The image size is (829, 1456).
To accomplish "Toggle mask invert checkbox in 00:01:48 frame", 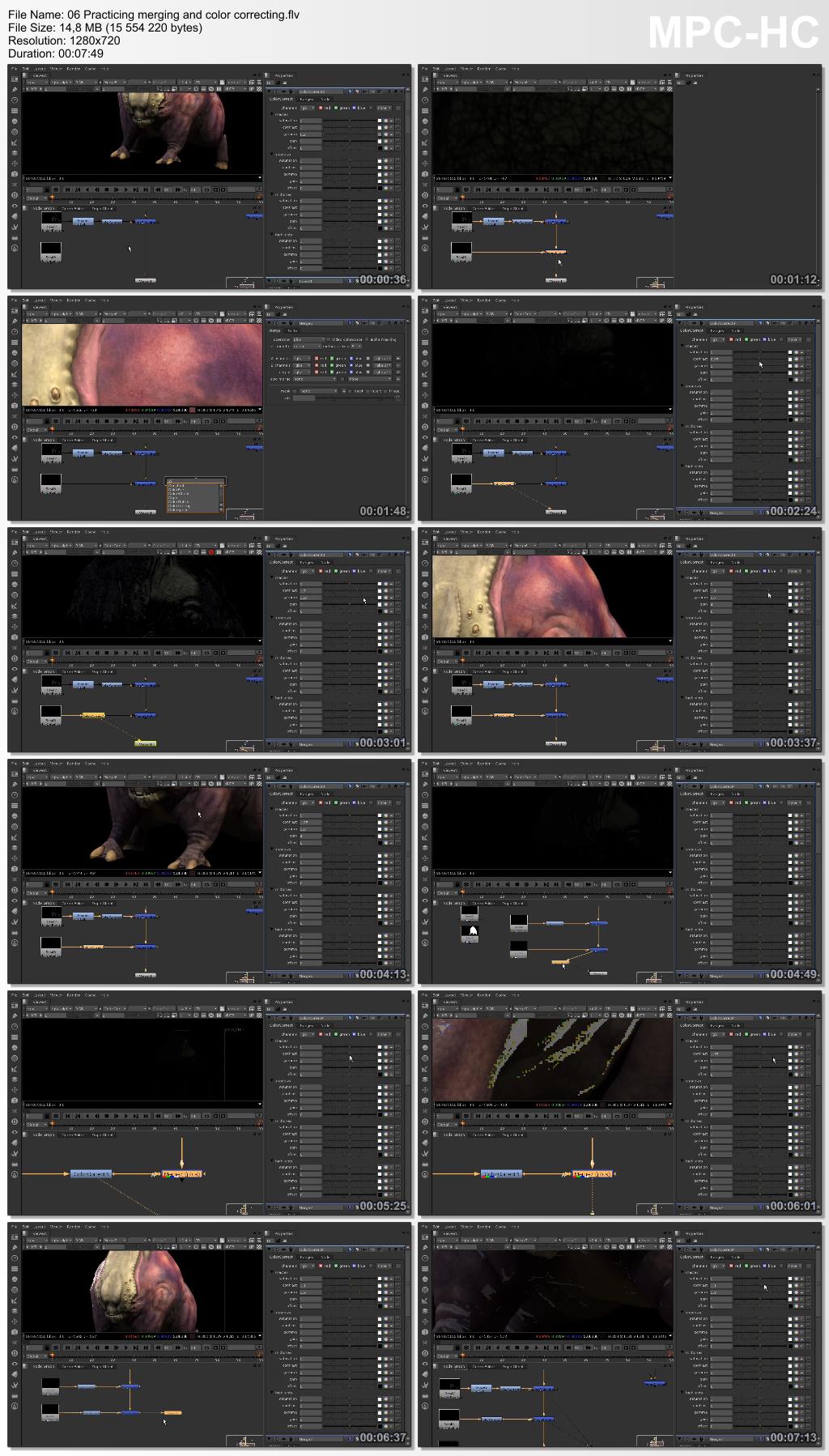I will [x=368, y=391].
